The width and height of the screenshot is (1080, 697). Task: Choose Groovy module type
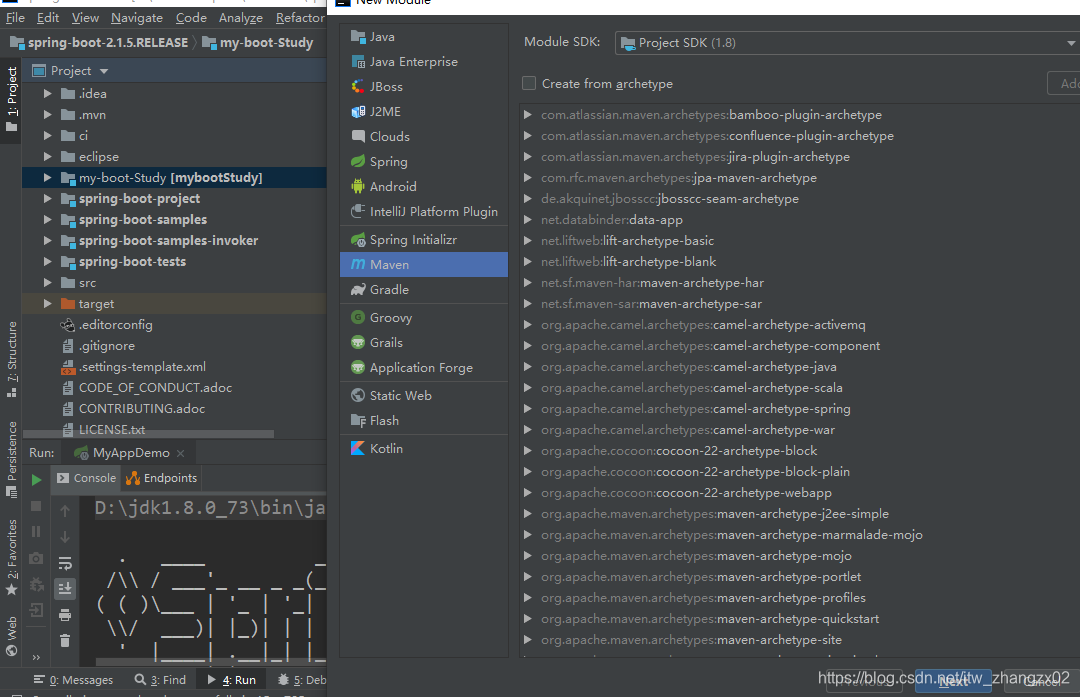(424, 318)
